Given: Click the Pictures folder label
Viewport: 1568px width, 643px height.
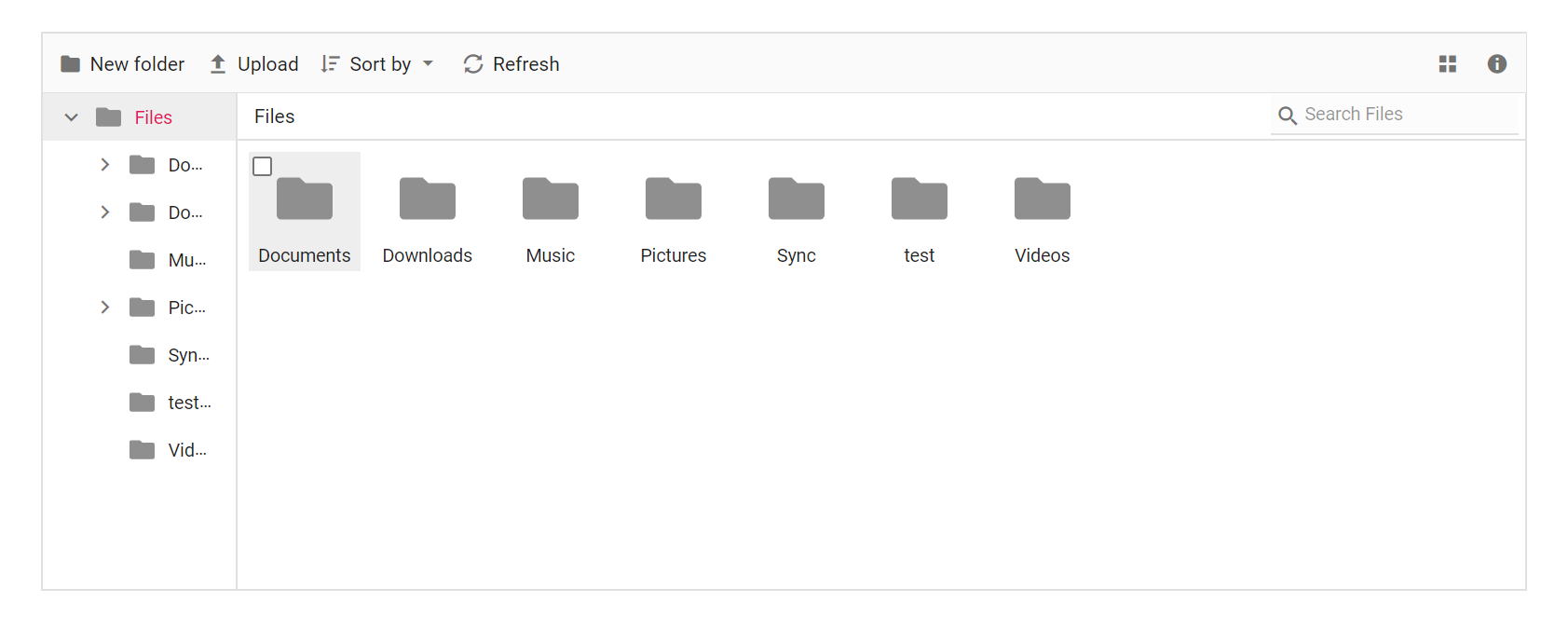Looking at the screenshot, I should (674, 255).
